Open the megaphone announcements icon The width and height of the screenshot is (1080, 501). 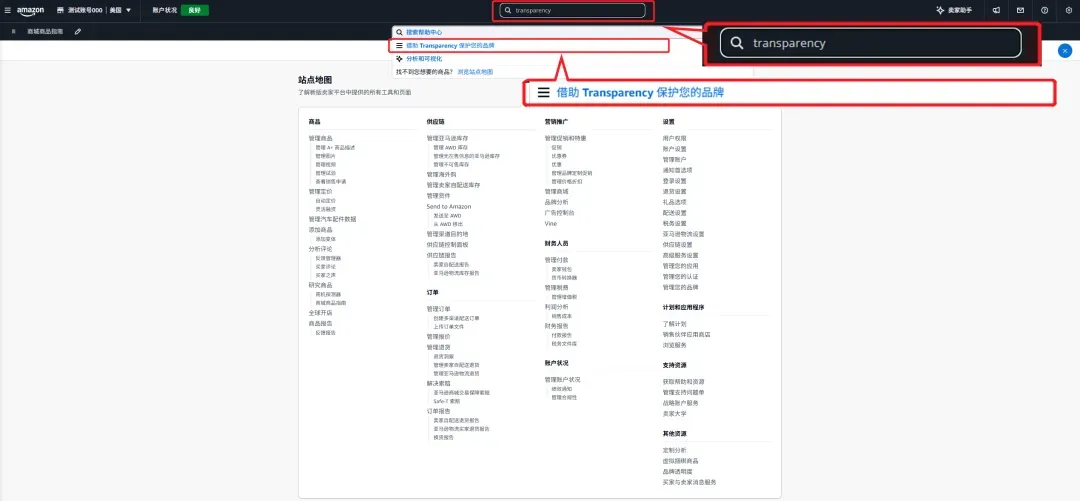click(x=996, y=10)
